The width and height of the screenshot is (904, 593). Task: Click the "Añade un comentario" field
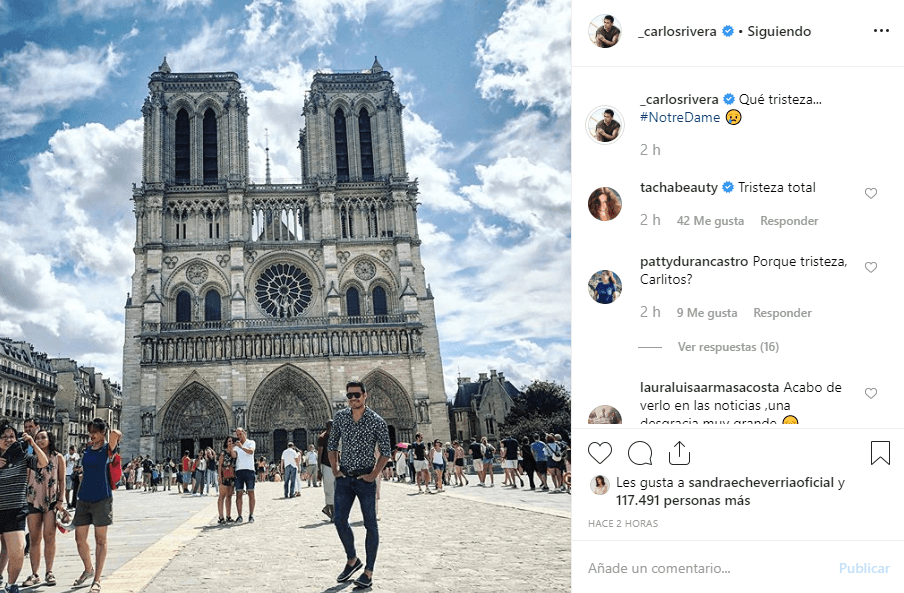pos(700,567)
